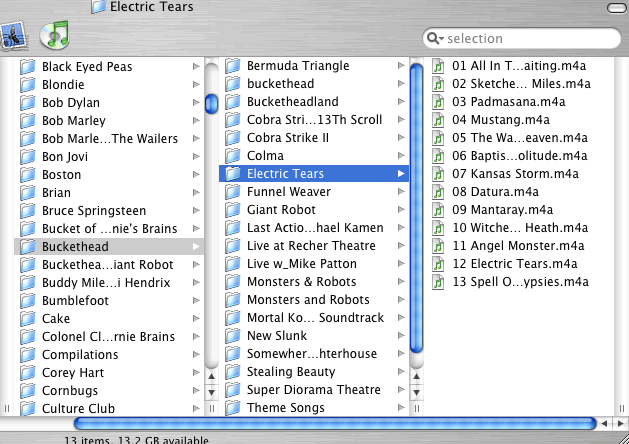Click the Blondie folder icon

point(28,85)
